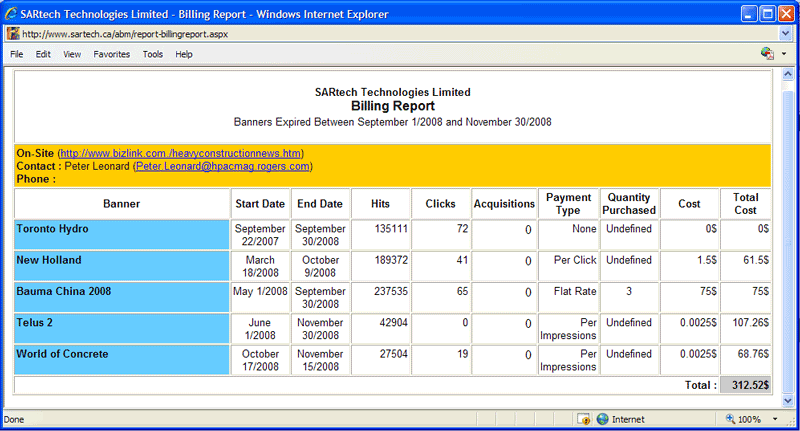Click the Clicks column header

[440, 204]
